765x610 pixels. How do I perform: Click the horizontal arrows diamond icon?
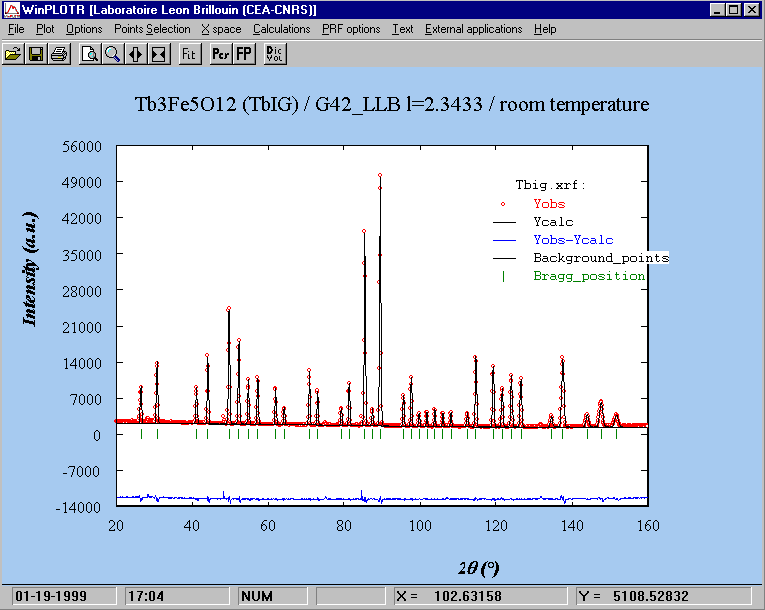point(136,54)
